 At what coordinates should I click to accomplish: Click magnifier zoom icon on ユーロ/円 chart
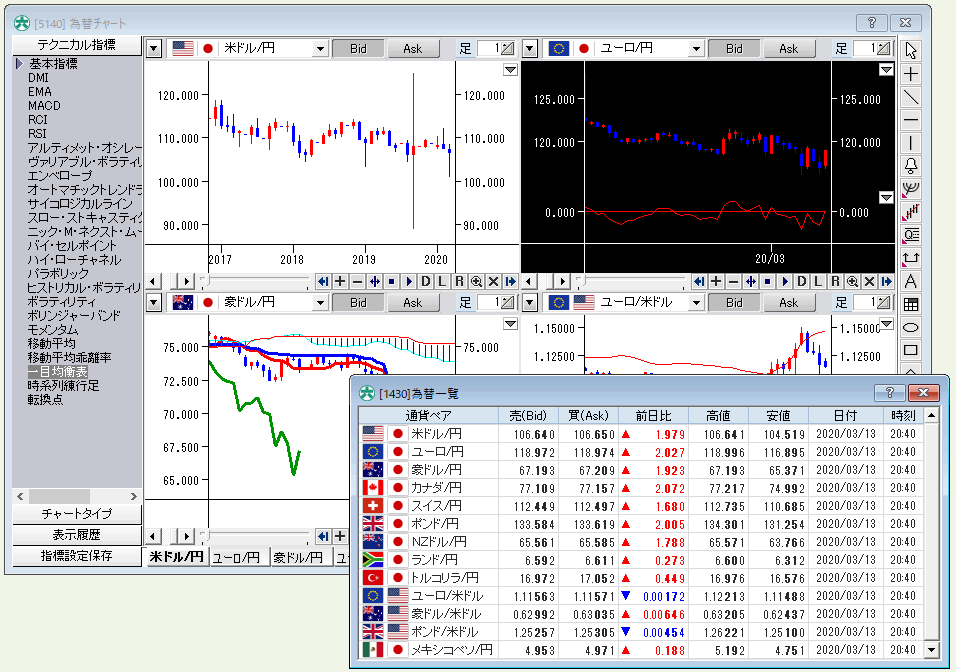(x=853, y=281)
